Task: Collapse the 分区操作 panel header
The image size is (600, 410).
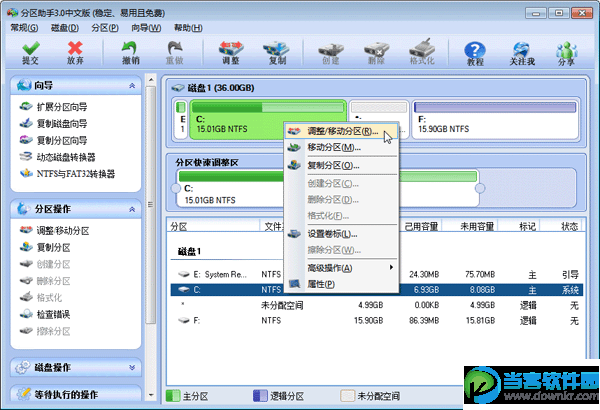Action: 76,209
